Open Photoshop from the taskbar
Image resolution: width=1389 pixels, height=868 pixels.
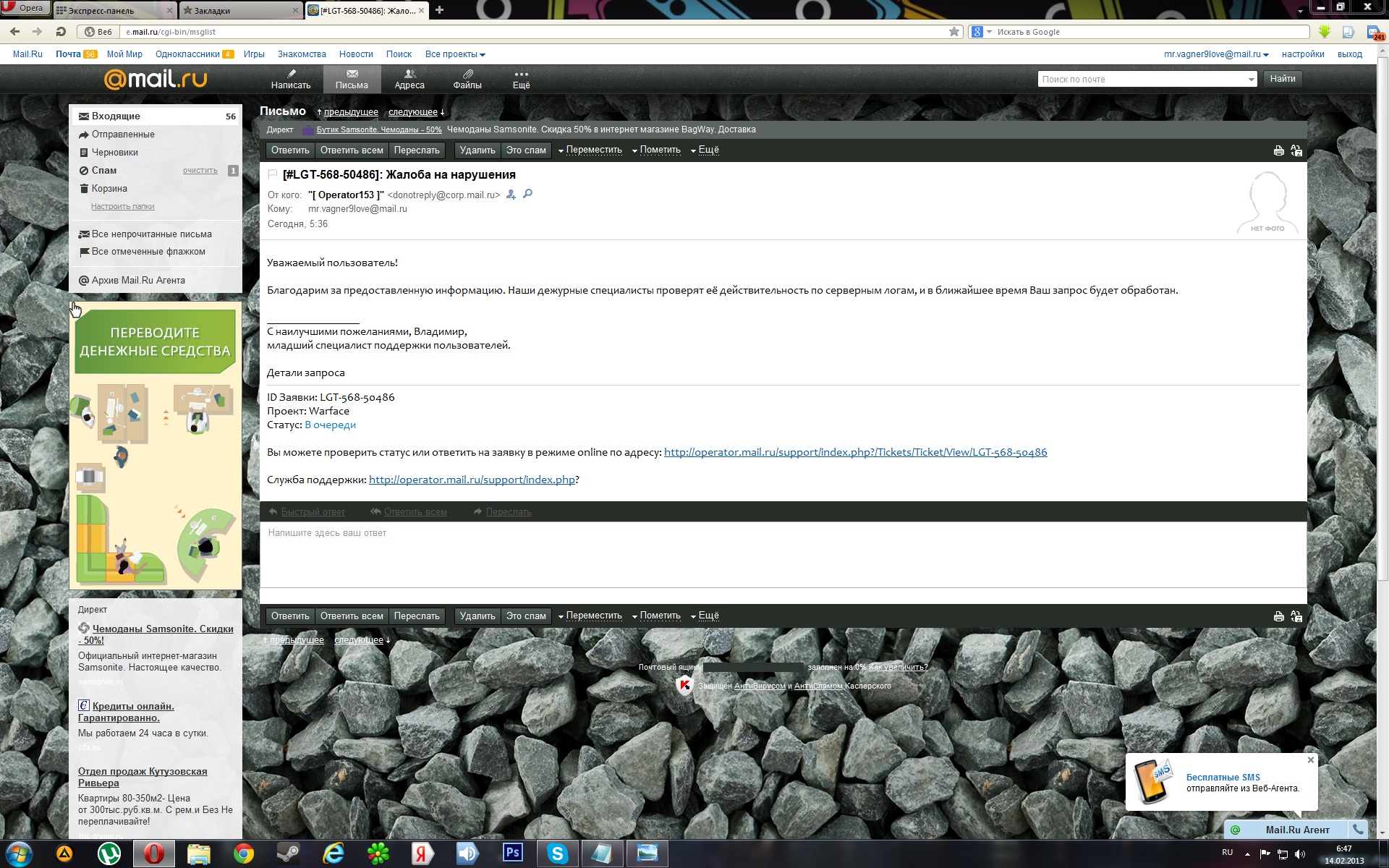pyautogui.click(x=512, y=853)
